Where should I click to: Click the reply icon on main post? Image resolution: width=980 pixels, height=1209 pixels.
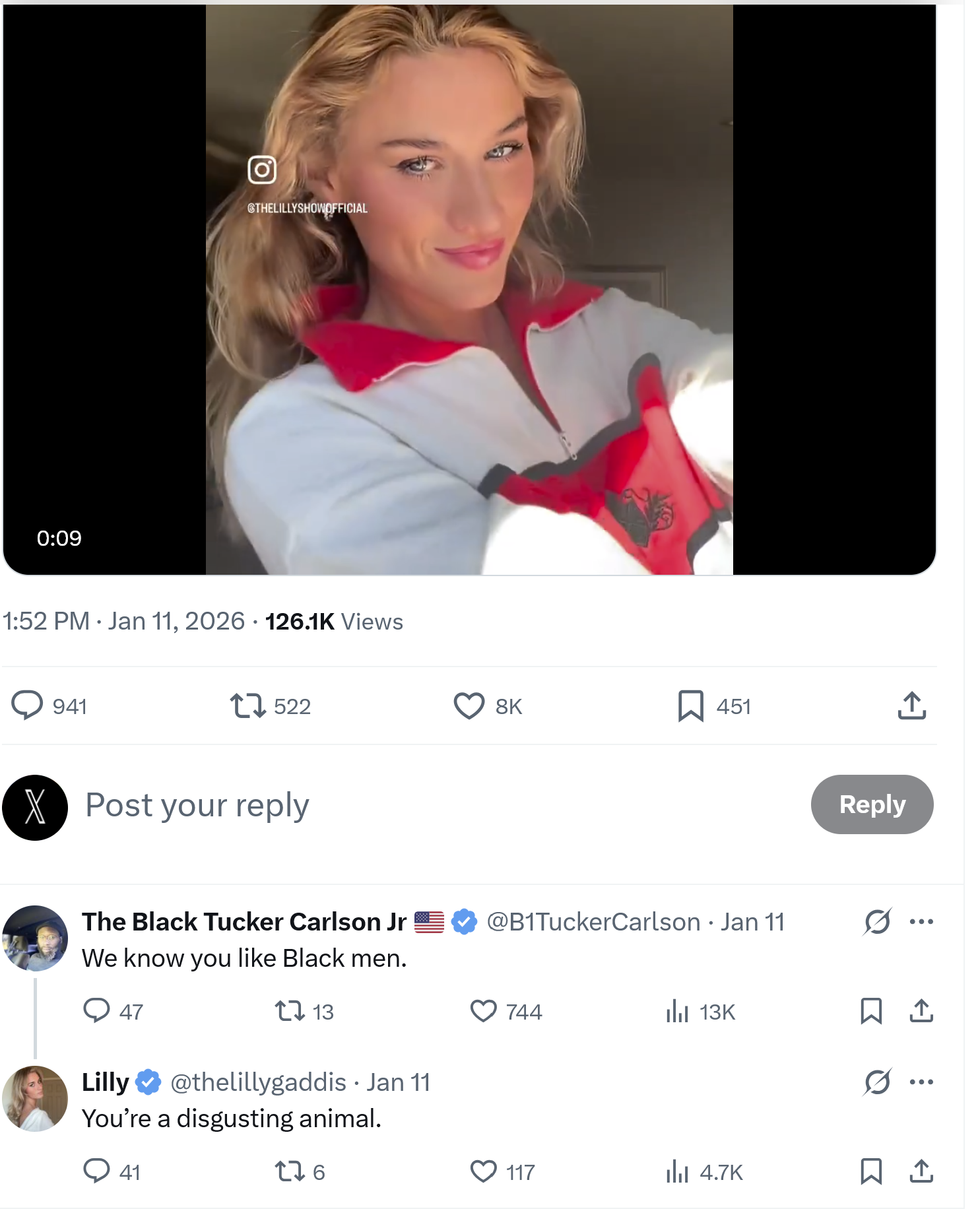[28, 705]
